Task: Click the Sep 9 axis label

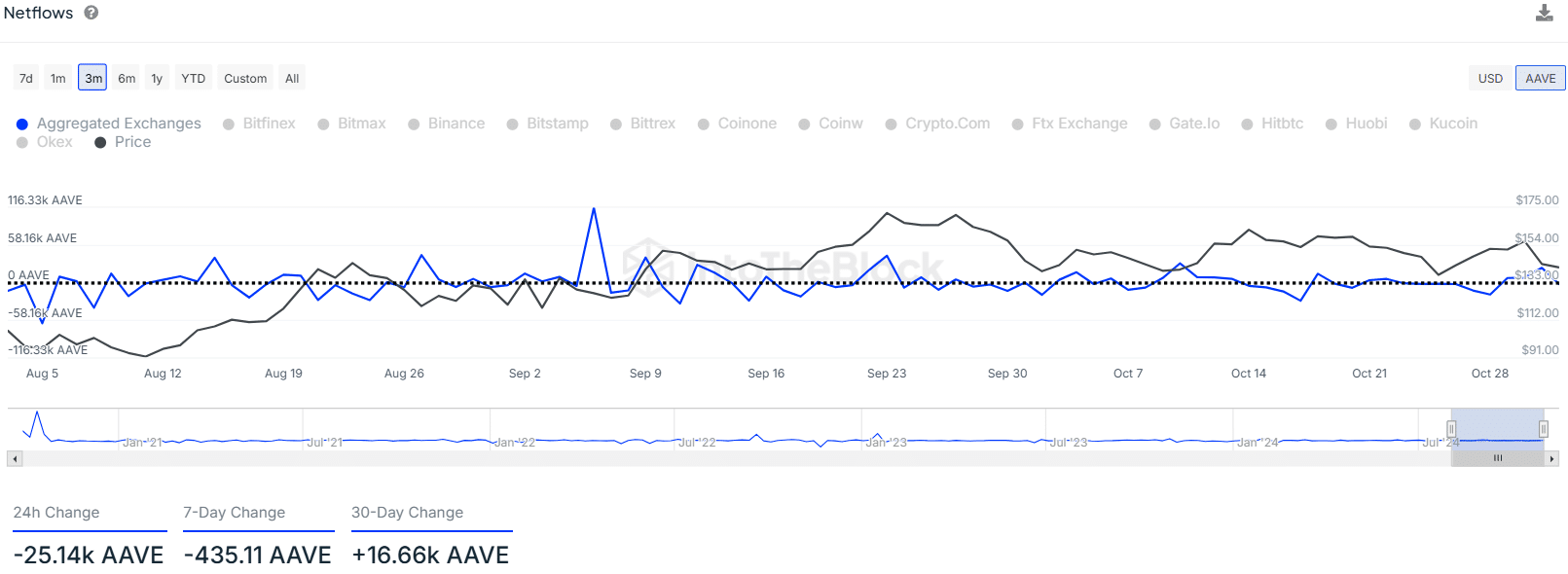Action: coord(645,374)
